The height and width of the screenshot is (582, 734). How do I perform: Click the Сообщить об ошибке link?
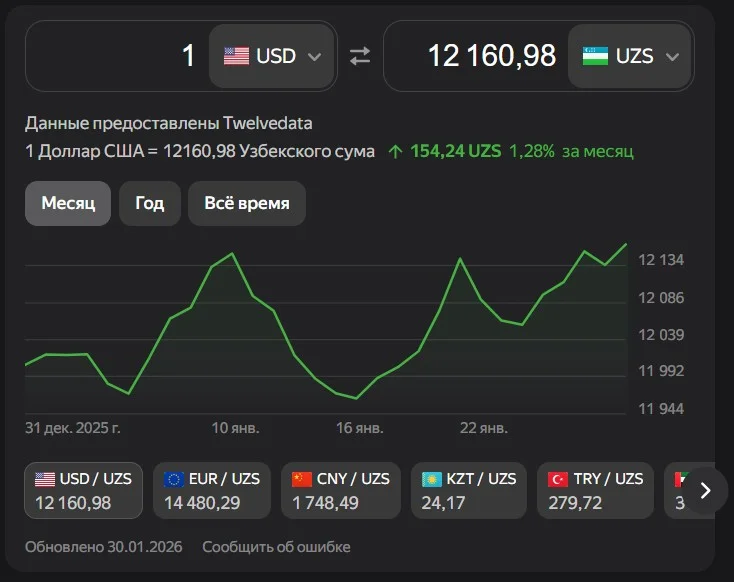point(276,547)
